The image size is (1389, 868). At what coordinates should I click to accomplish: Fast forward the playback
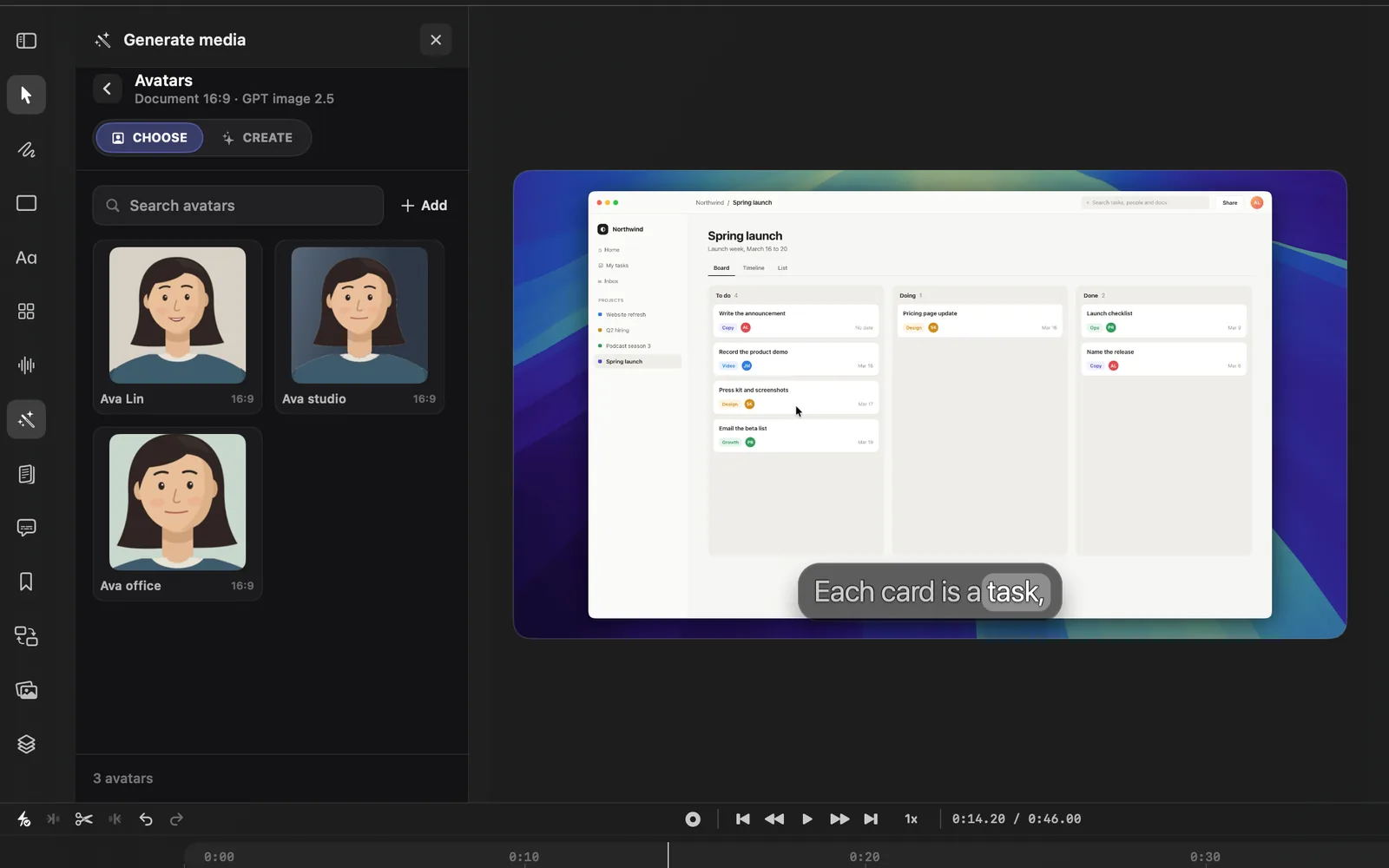coord(839,819)
